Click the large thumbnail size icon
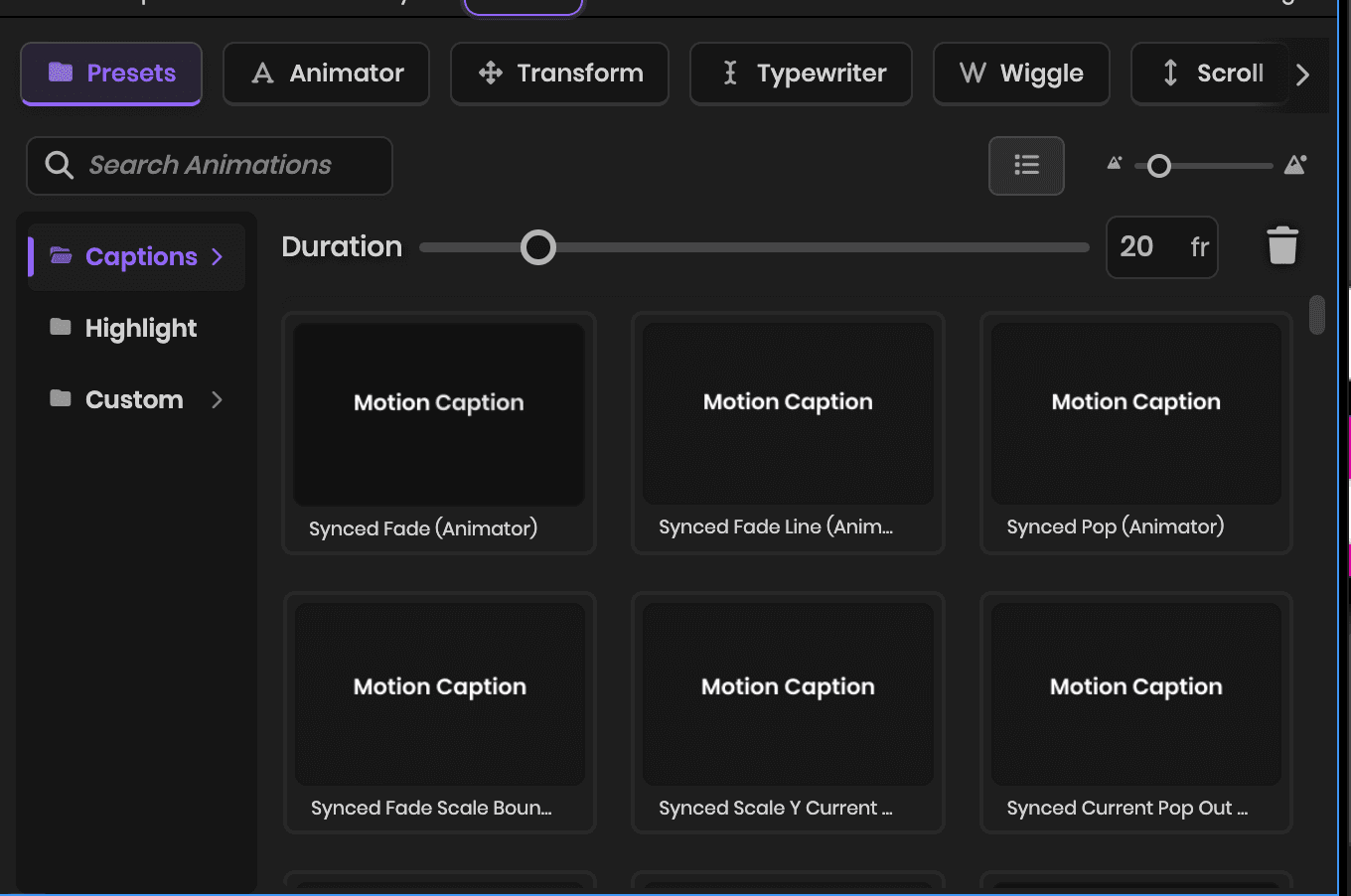Viewport: 1351px width, 896px height. pos(1295,165)
